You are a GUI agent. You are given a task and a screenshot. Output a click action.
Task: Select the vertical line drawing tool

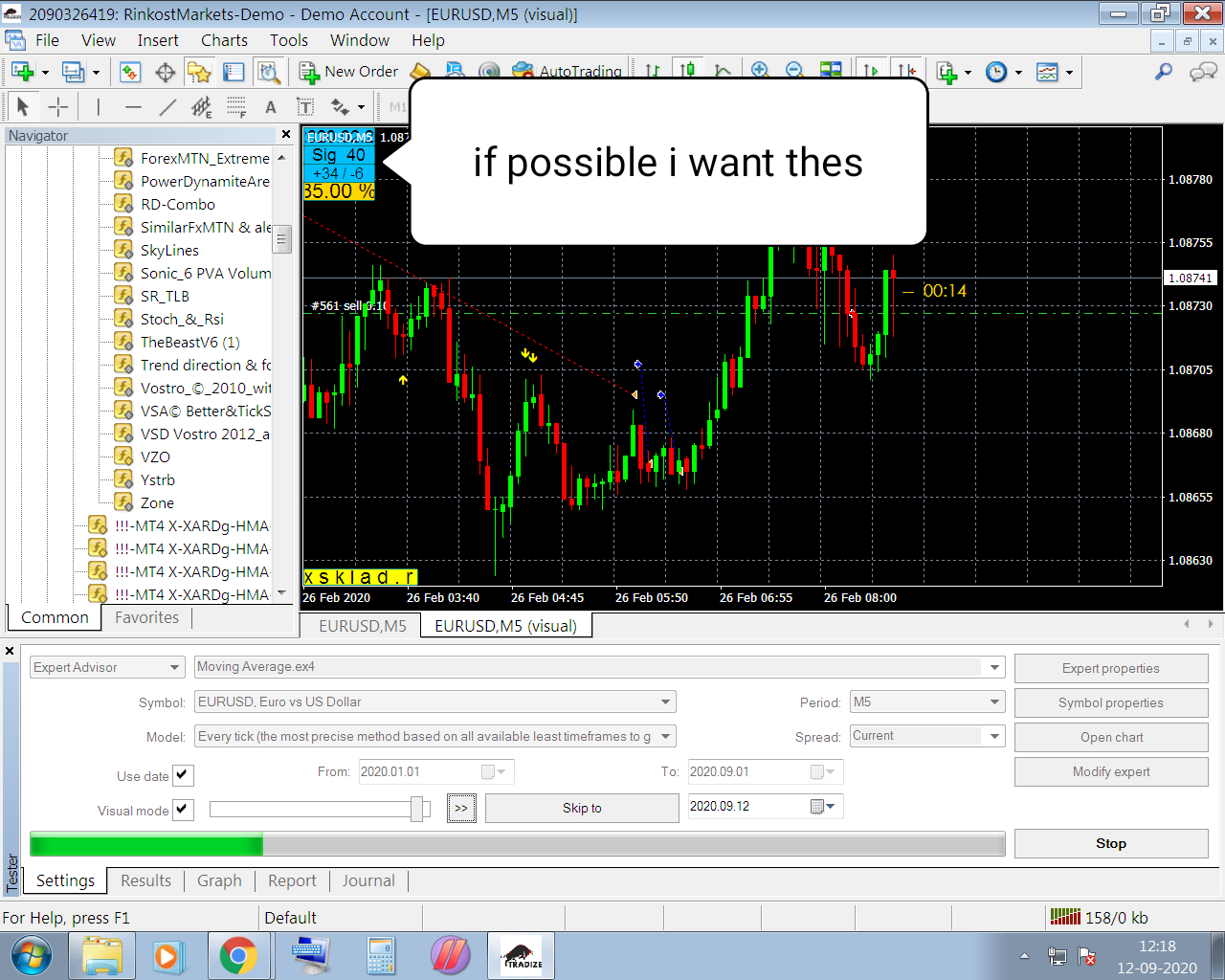tap(98, 106)
